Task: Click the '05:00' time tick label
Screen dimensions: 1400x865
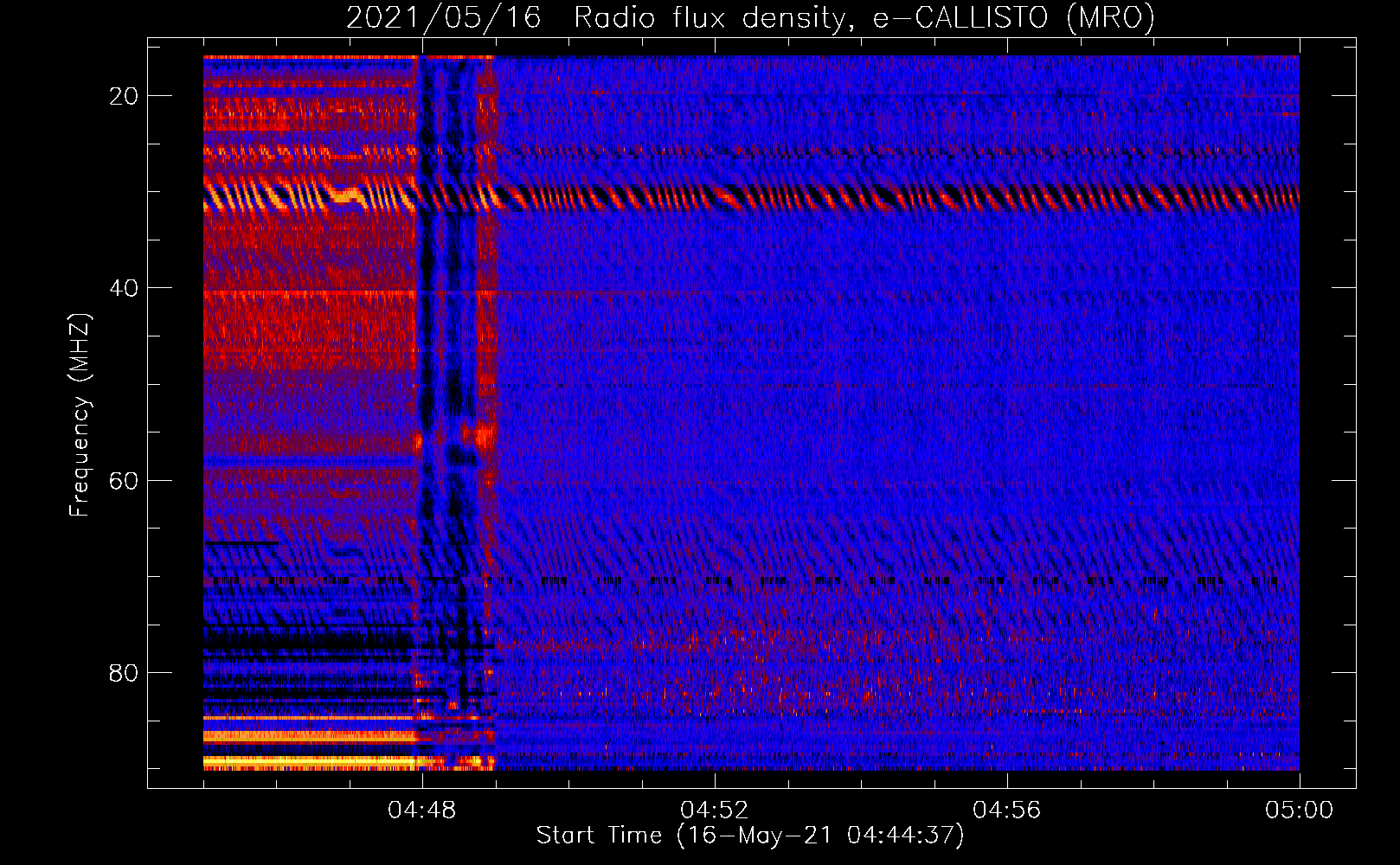Action: (1300, 810)
